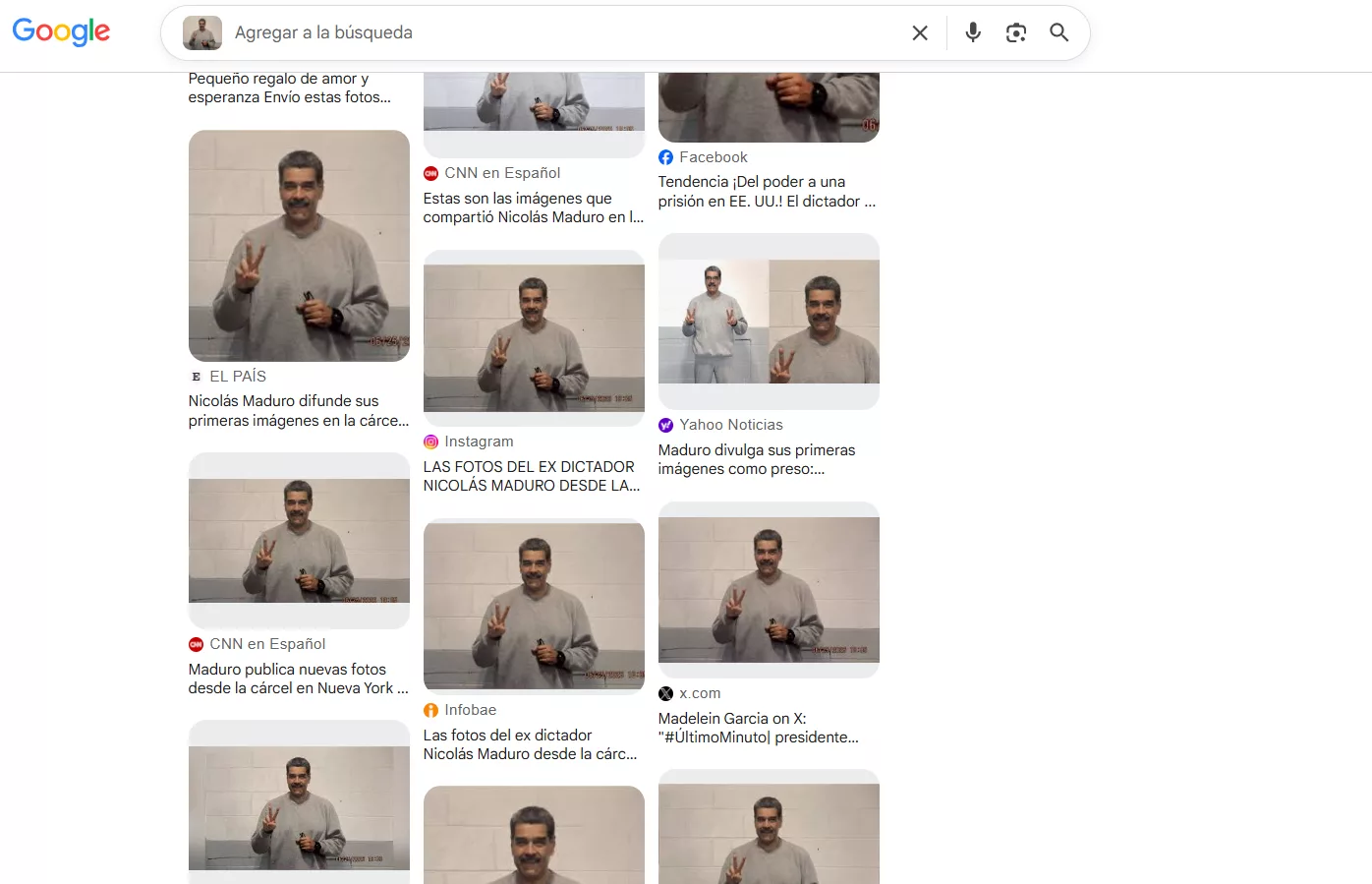The height and width of the screenshot is (884, 1372).
Task: Open 'Nicolás Maduro difunde sus primeras imágenes' result
Action: pos(299,411)
